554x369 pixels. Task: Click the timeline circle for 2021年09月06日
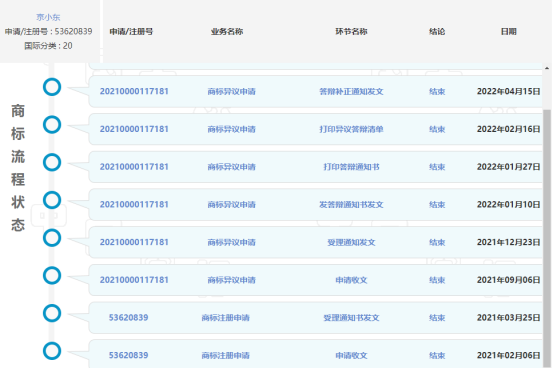[x=52, y=276]
